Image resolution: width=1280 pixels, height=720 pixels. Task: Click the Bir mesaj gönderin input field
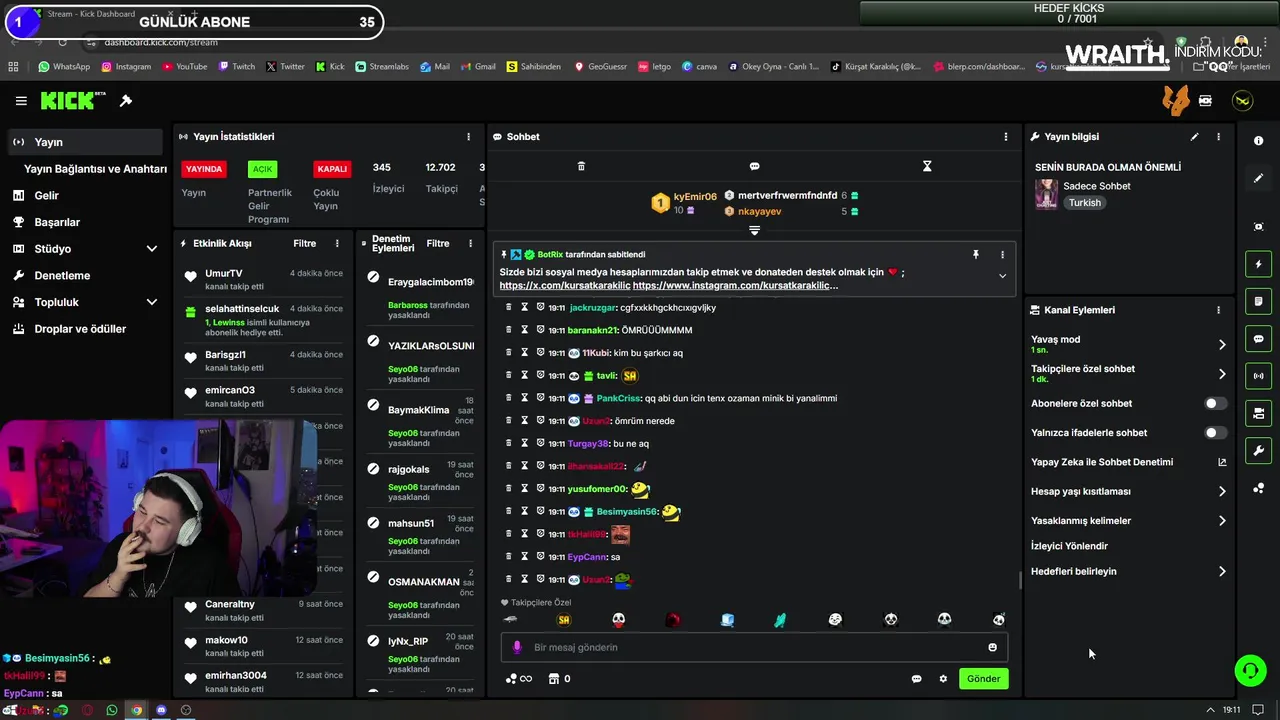(754, 648)
